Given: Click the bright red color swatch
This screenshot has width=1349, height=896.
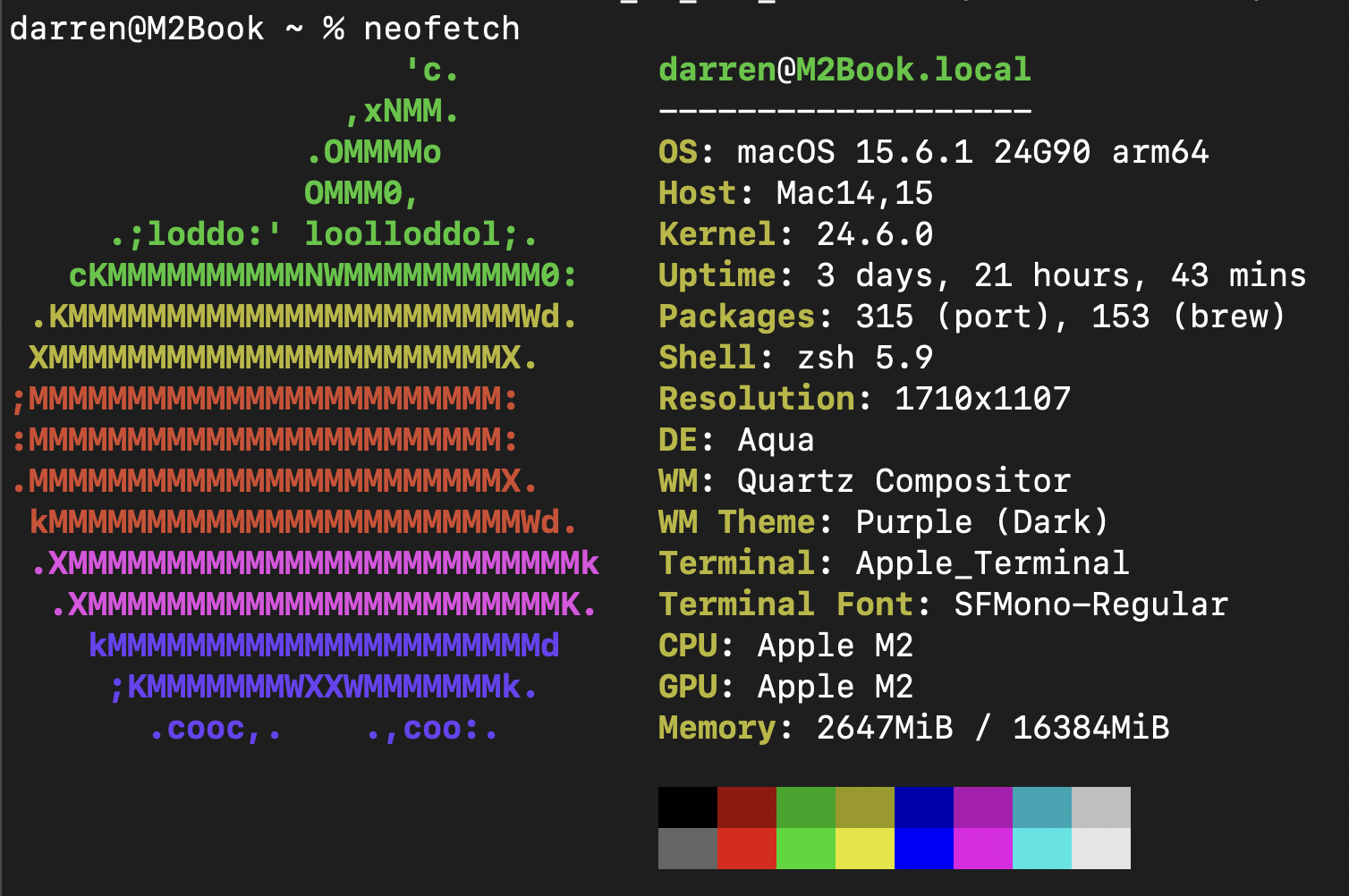Looking at the screenshot, I should click(746, 849).
